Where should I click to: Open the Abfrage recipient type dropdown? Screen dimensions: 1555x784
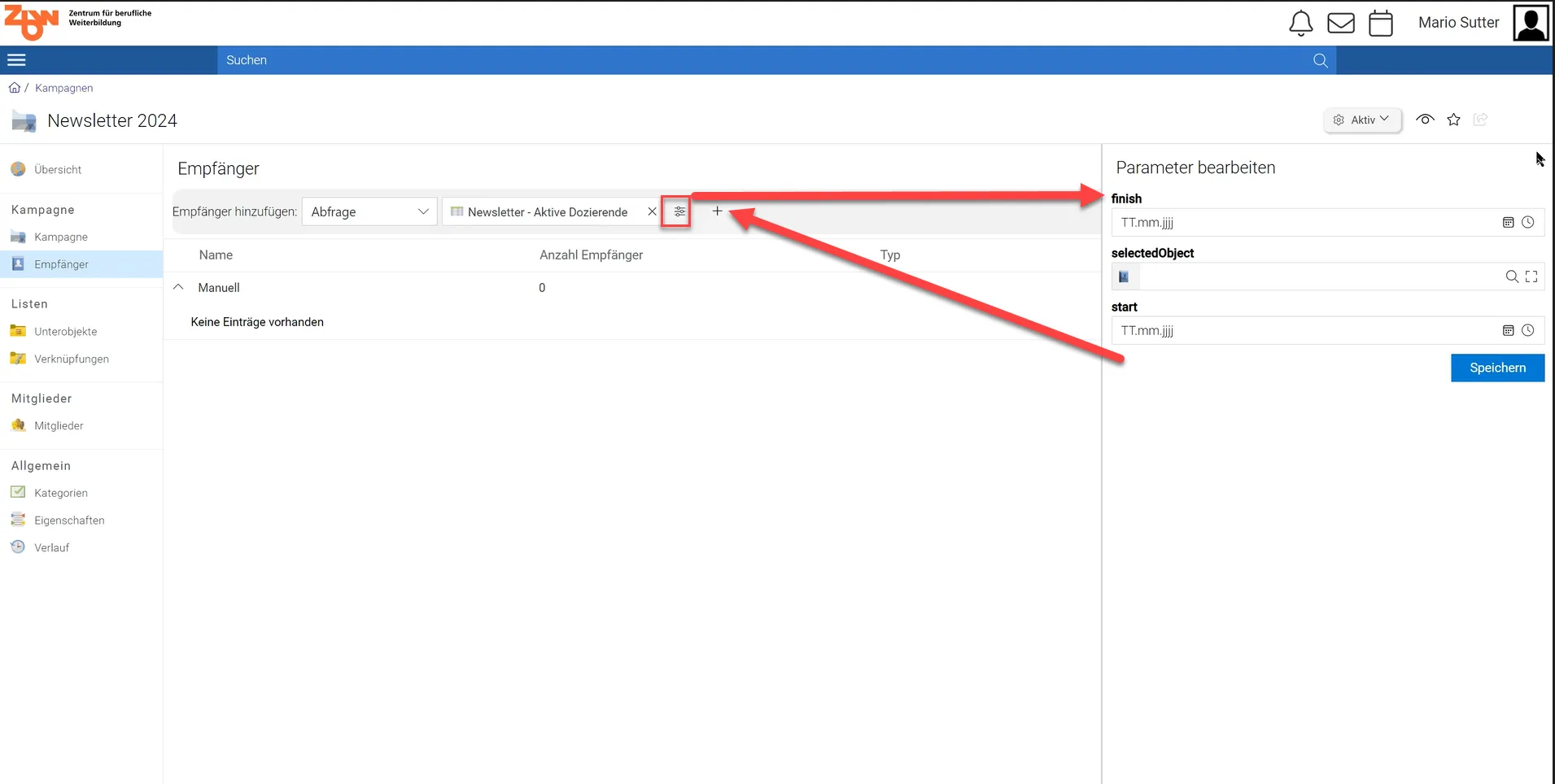click(x=369, y=211)
